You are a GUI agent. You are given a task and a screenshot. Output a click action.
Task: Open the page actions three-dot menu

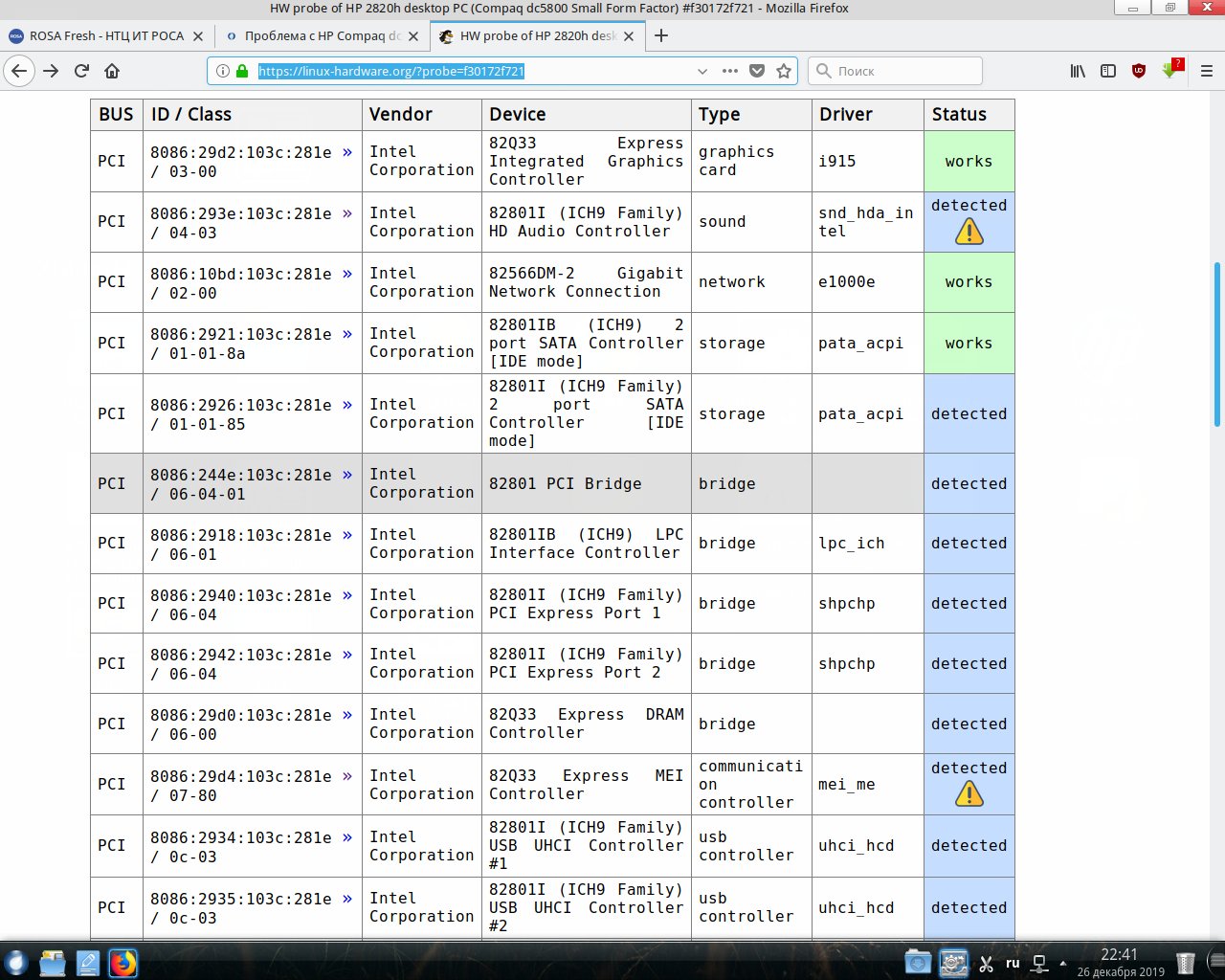[x=729, y=71]
